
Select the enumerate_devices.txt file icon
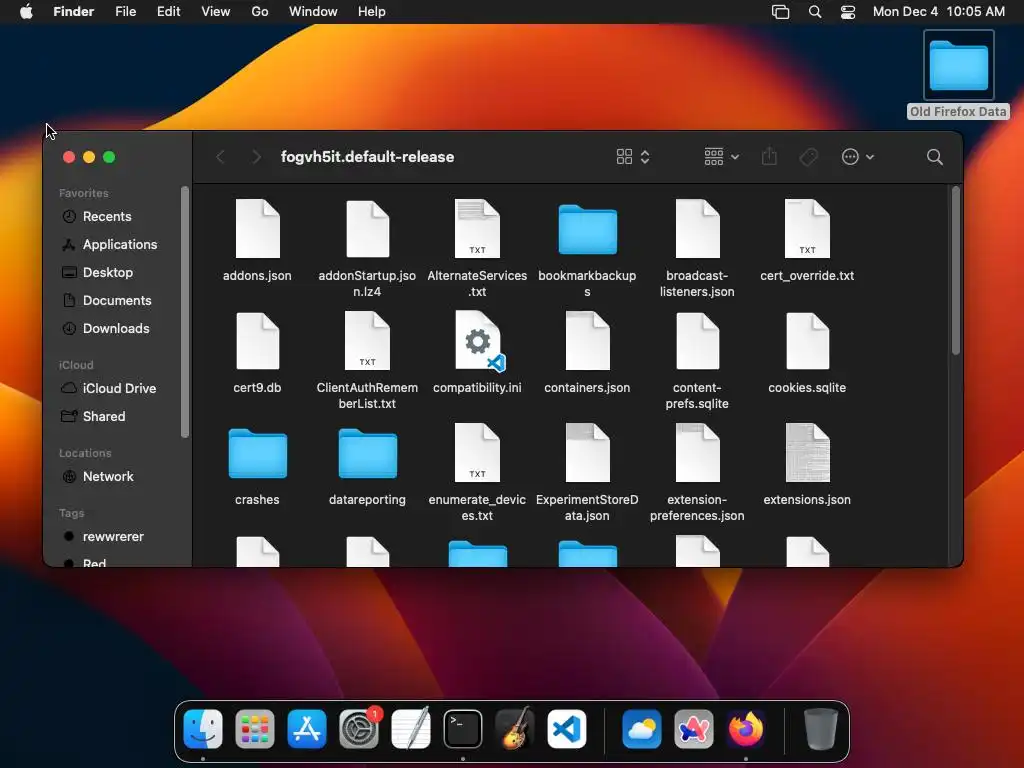tap(477, 453)
